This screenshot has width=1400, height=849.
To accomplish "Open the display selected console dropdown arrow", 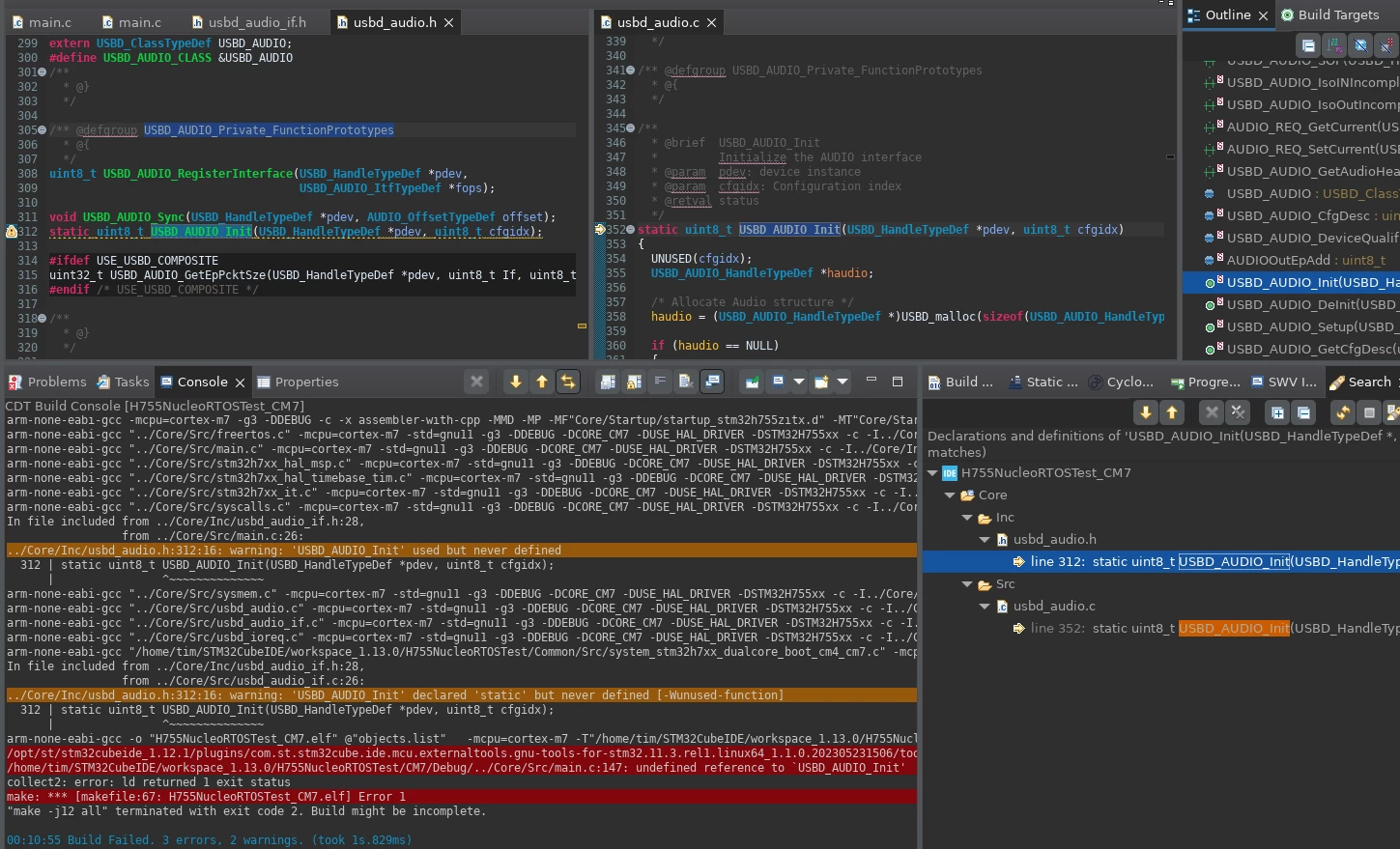I will [799, 382].
